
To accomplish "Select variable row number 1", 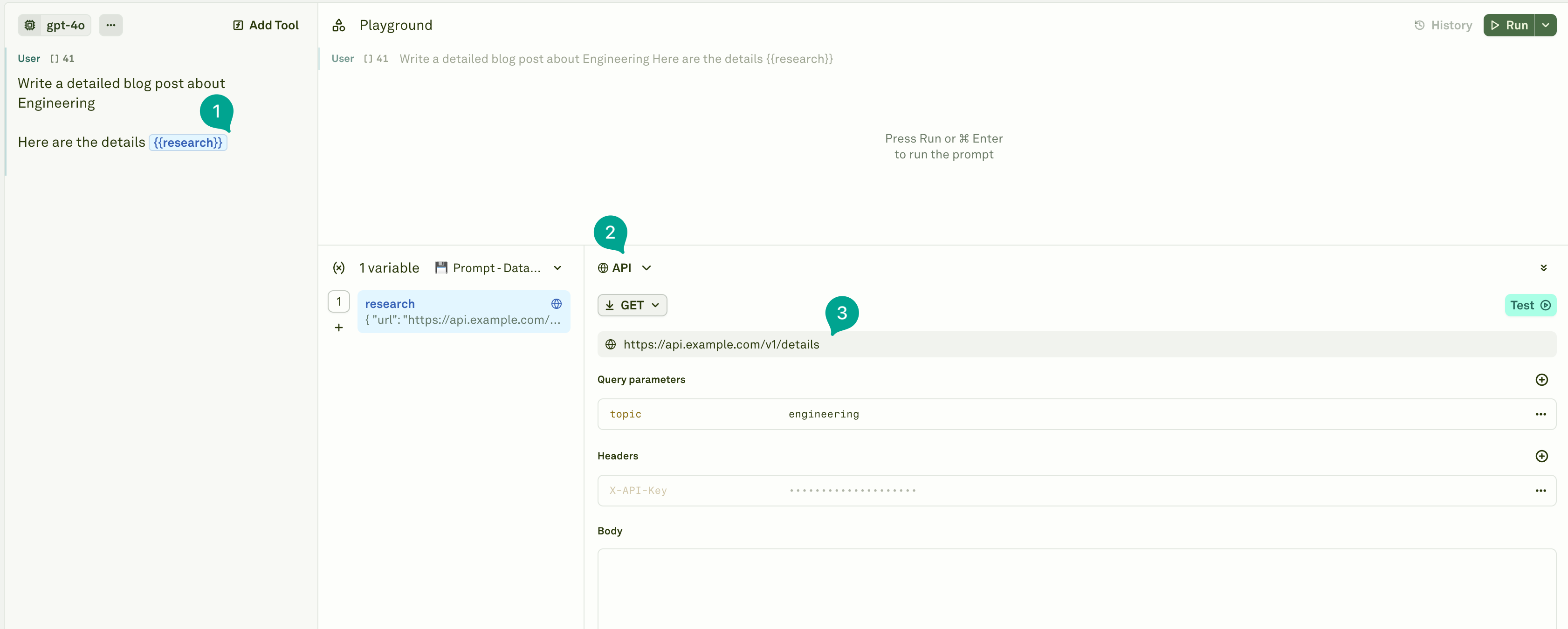I will click(339, 301).
